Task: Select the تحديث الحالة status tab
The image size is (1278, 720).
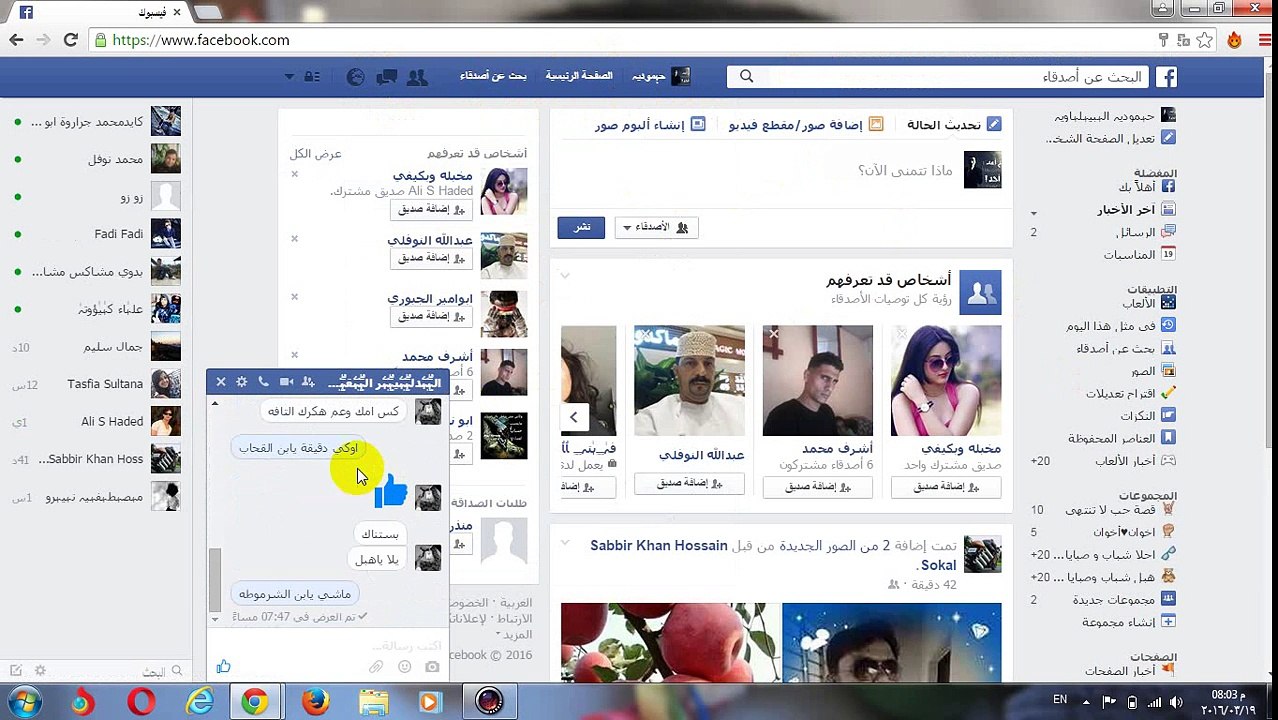Action: click(954, 125)
